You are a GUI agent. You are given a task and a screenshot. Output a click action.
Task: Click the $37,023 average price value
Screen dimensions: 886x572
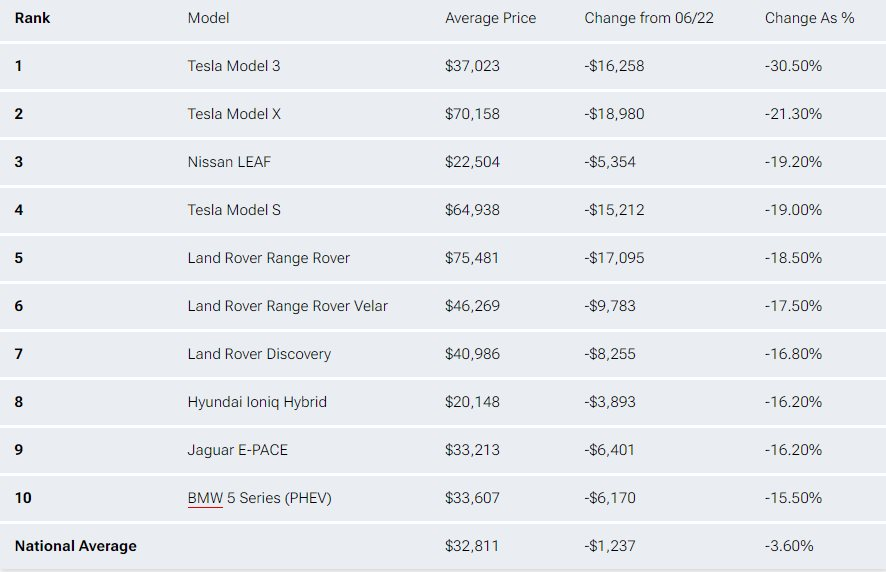[x=472, y=66]
